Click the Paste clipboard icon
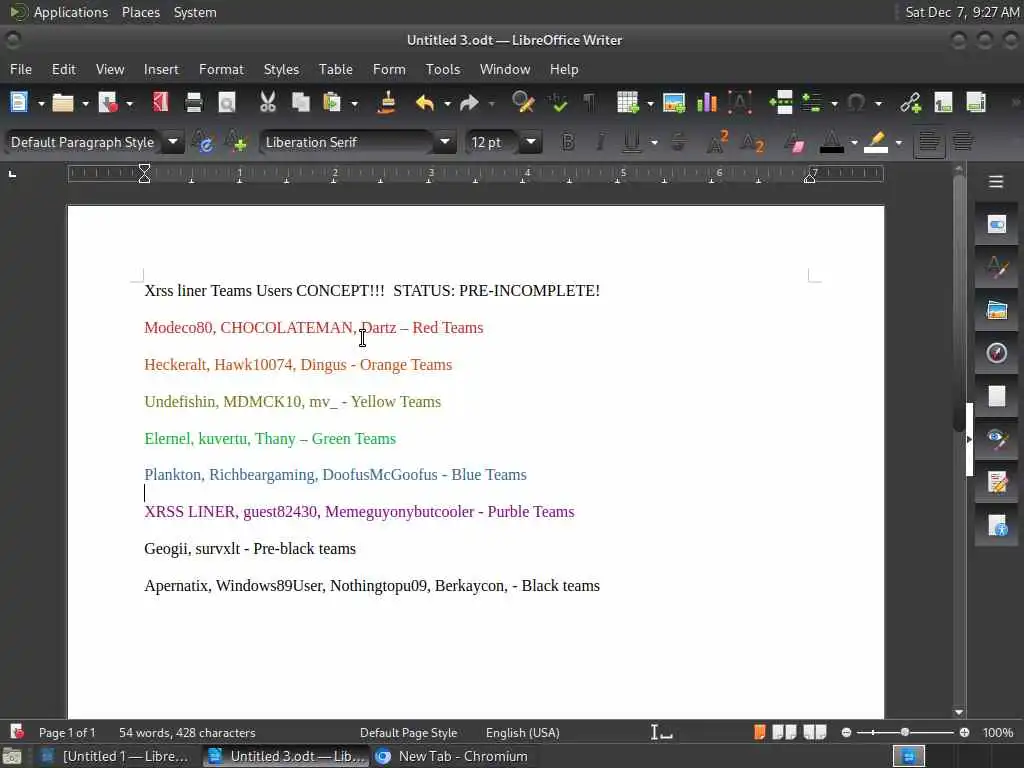Viewport: 1024px width, 768px height. tap(332, 103)
